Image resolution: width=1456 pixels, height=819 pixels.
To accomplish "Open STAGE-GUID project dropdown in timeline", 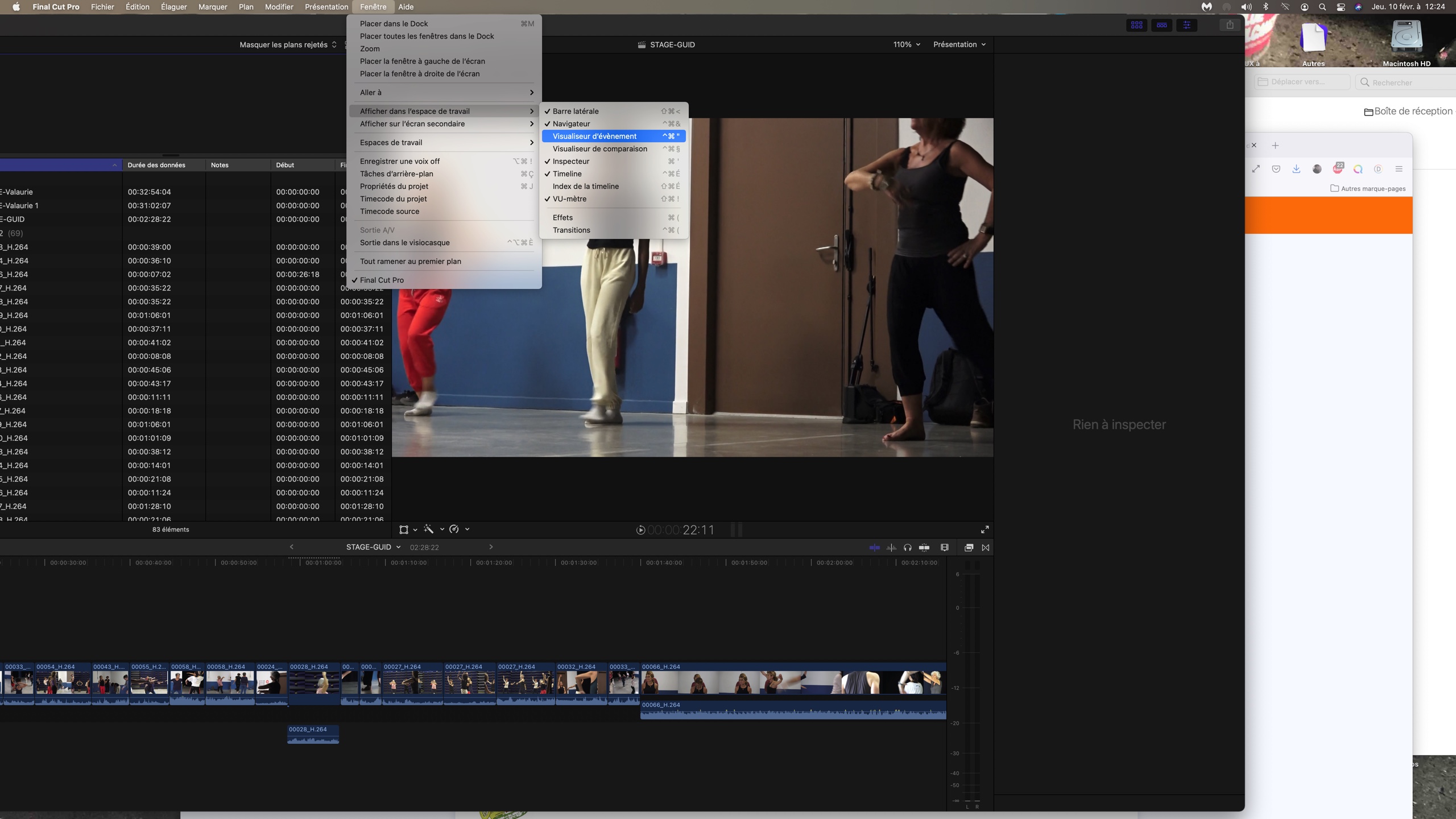I will point(373,547).
